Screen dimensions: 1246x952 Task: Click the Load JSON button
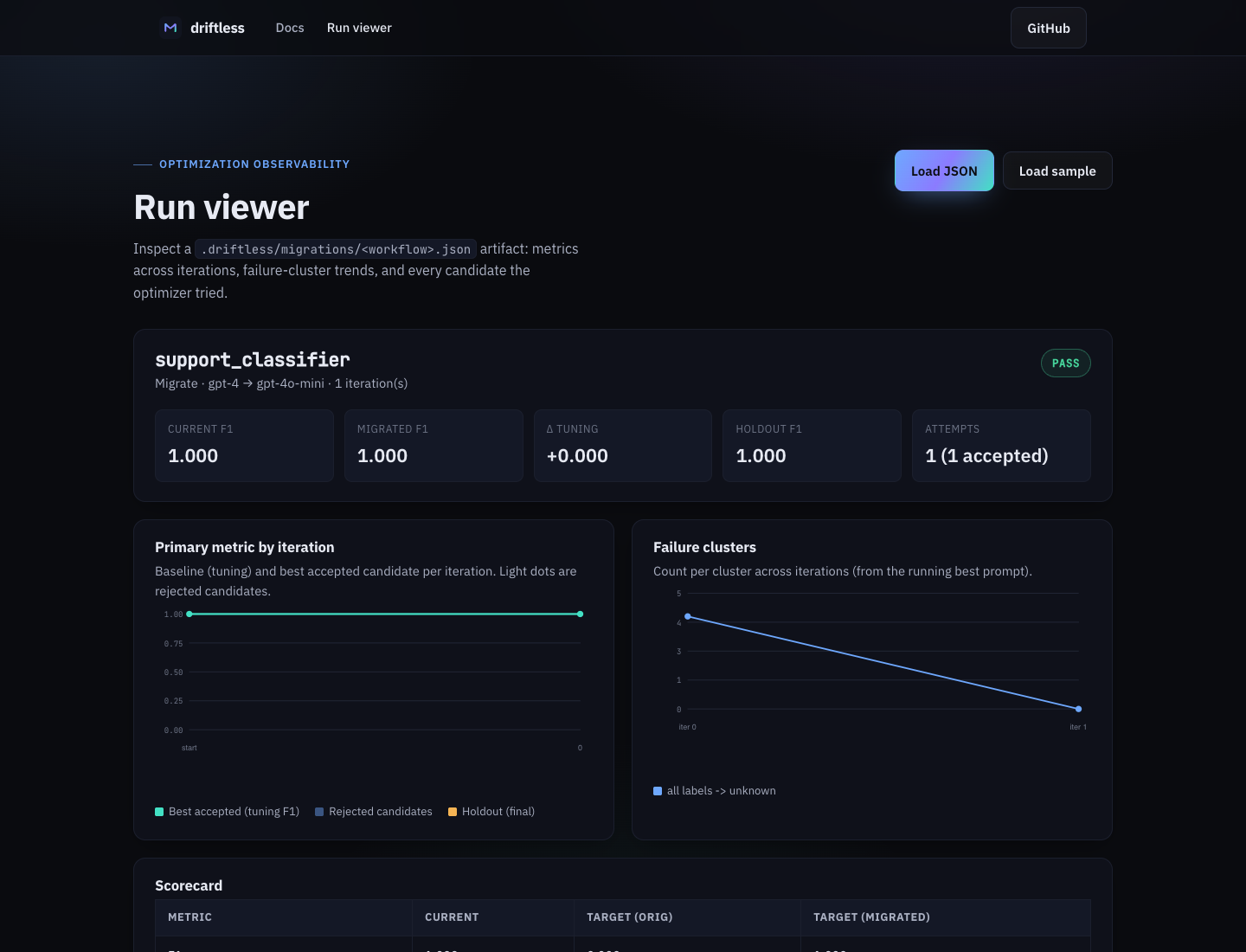pos(944,170)
